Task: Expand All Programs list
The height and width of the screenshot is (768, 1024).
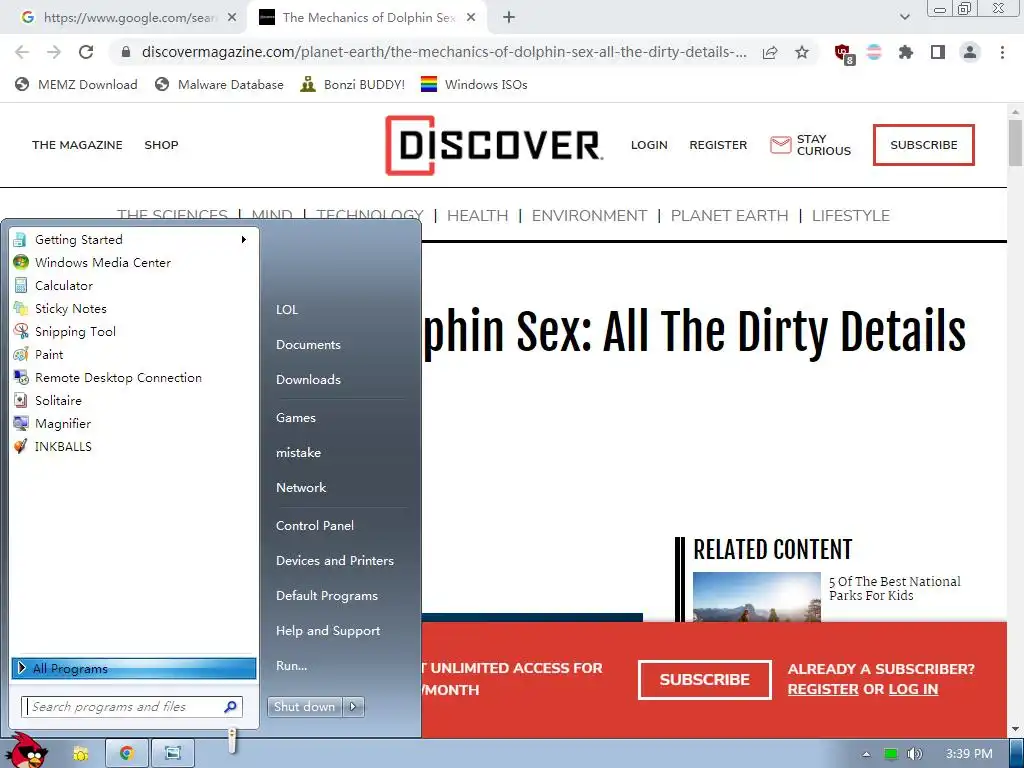Action: [x=133, y=668]
